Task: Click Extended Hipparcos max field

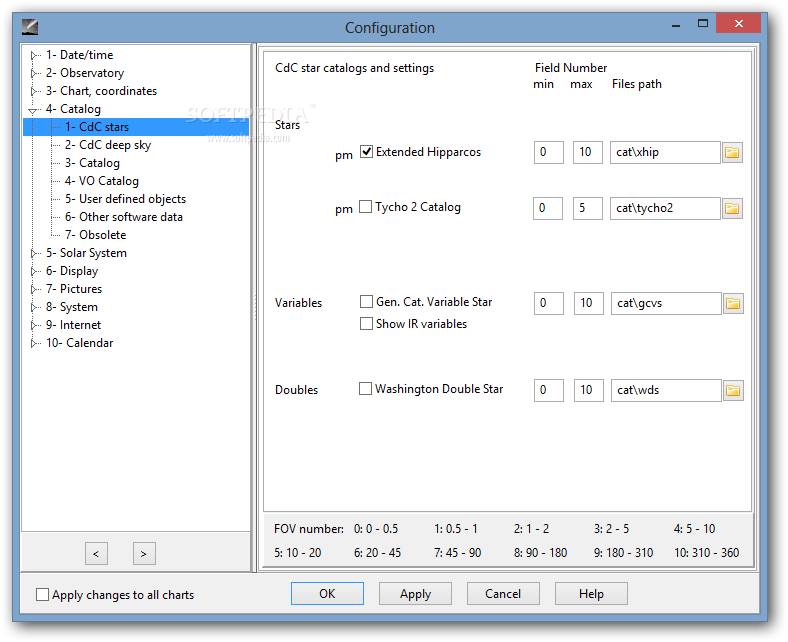Action: point(587,152)
